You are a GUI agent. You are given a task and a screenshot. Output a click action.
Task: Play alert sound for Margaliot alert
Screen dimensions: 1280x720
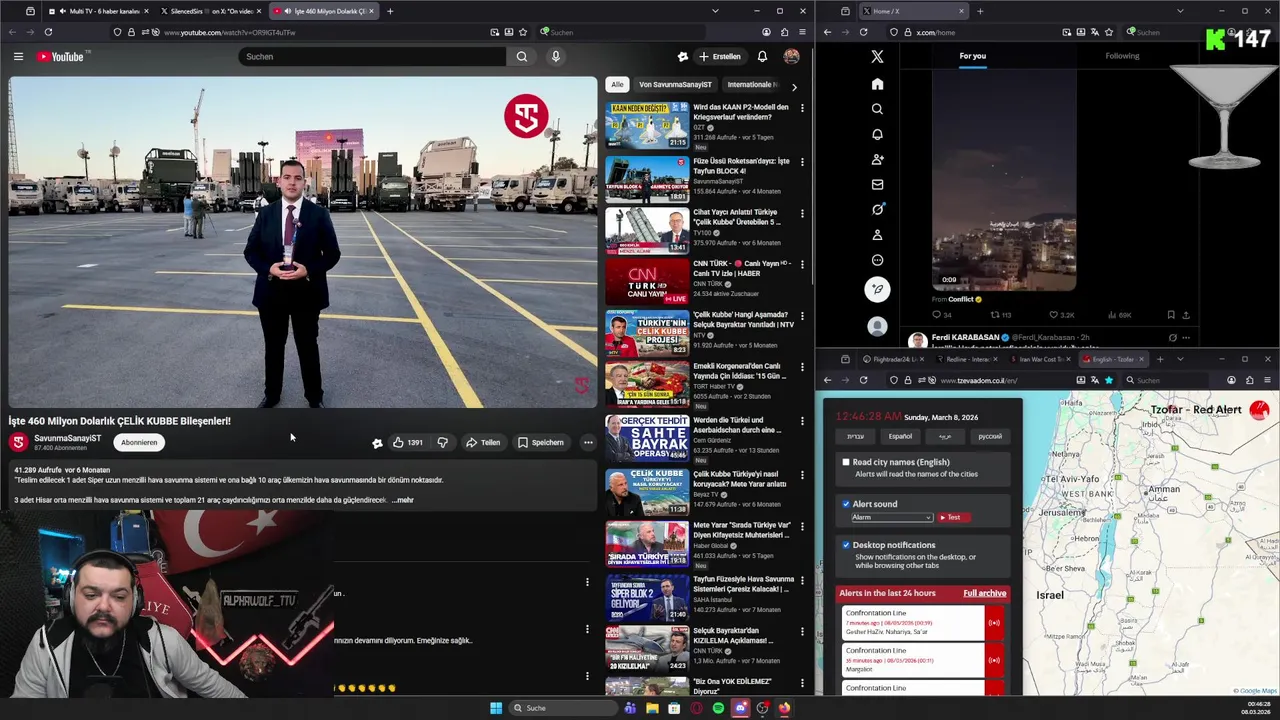tap(994, 659)
